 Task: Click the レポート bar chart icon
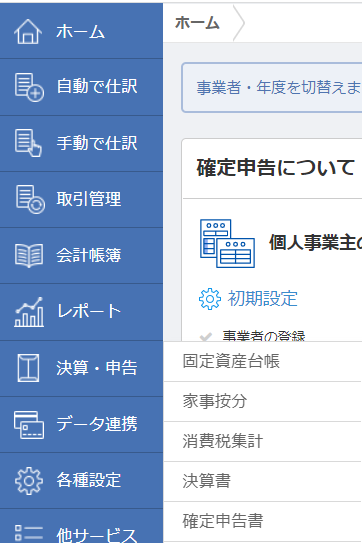(x=29, y=312)
